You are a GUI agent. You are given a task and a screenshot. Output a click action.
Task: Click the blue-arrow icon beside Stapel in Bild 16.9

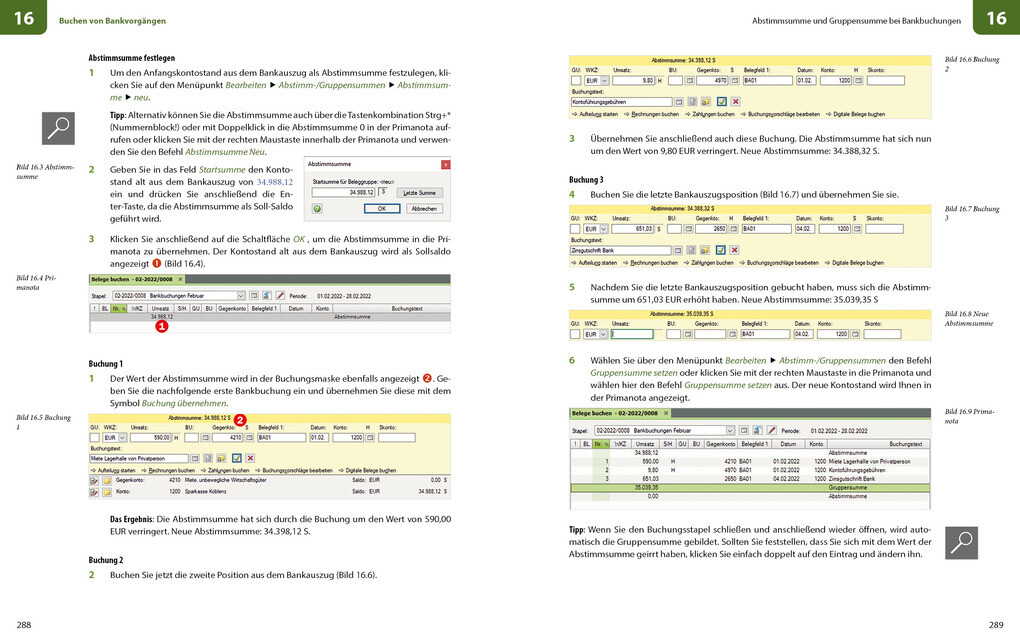click(757, 431)
